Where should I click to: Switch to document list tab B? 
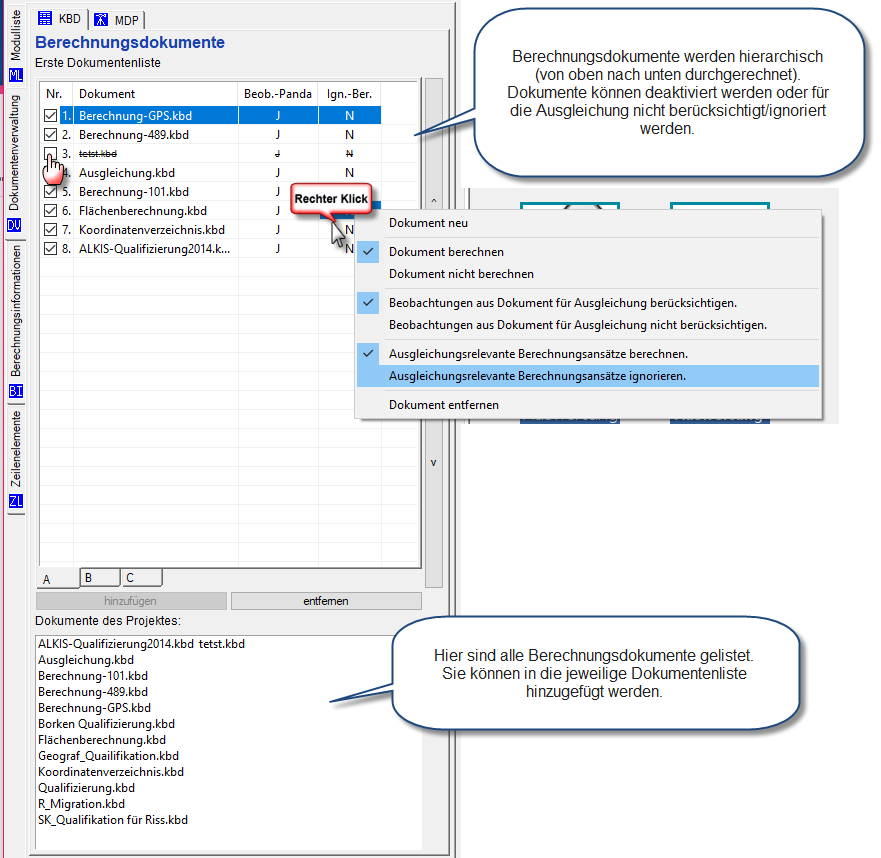(x=100, y=578)
